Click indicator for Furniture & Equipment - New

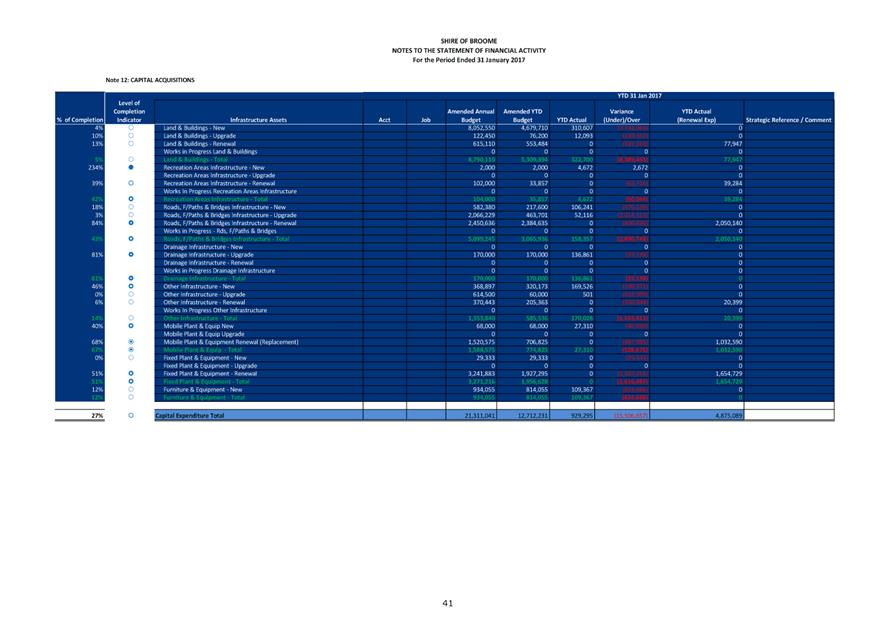pyautogui.click(x=130, y=388)
